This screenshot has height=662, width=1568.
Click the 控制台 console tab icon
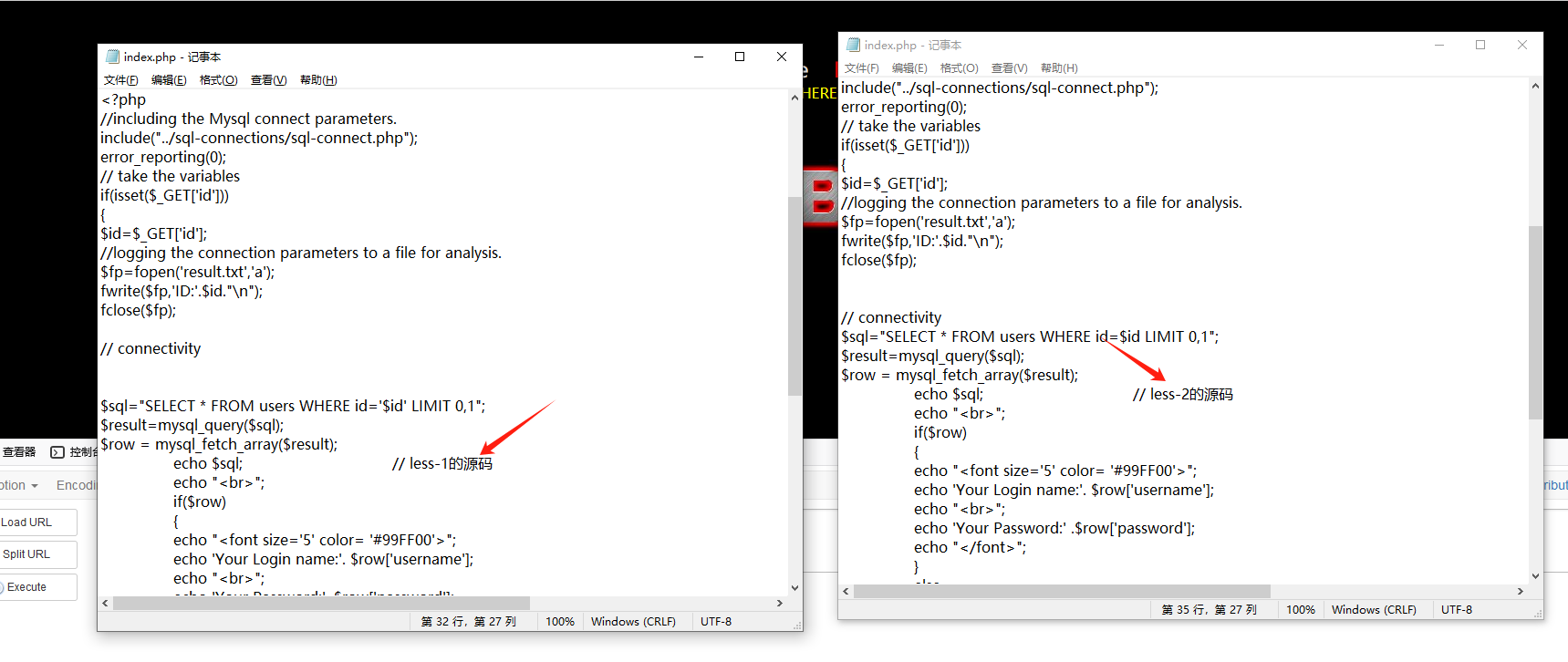coord(57,452)
